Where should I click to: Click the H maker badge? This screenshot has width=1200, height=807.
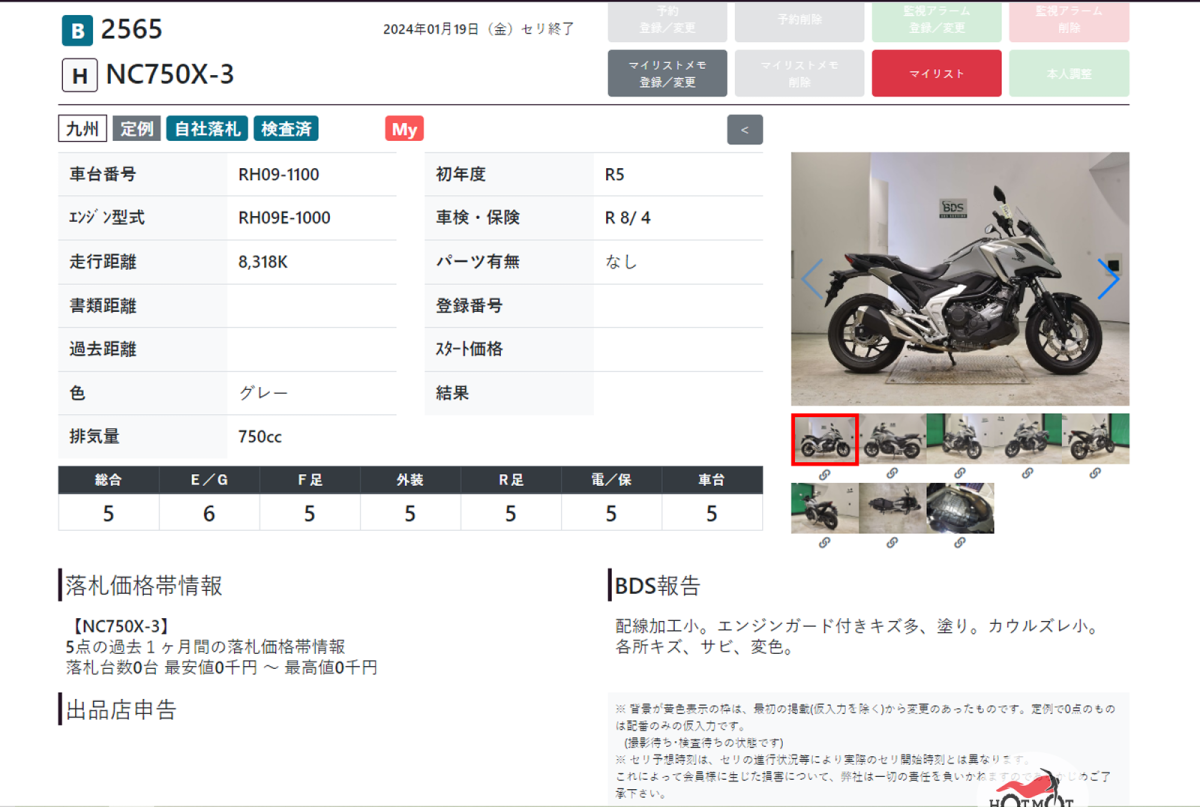(x=79, y=75)
